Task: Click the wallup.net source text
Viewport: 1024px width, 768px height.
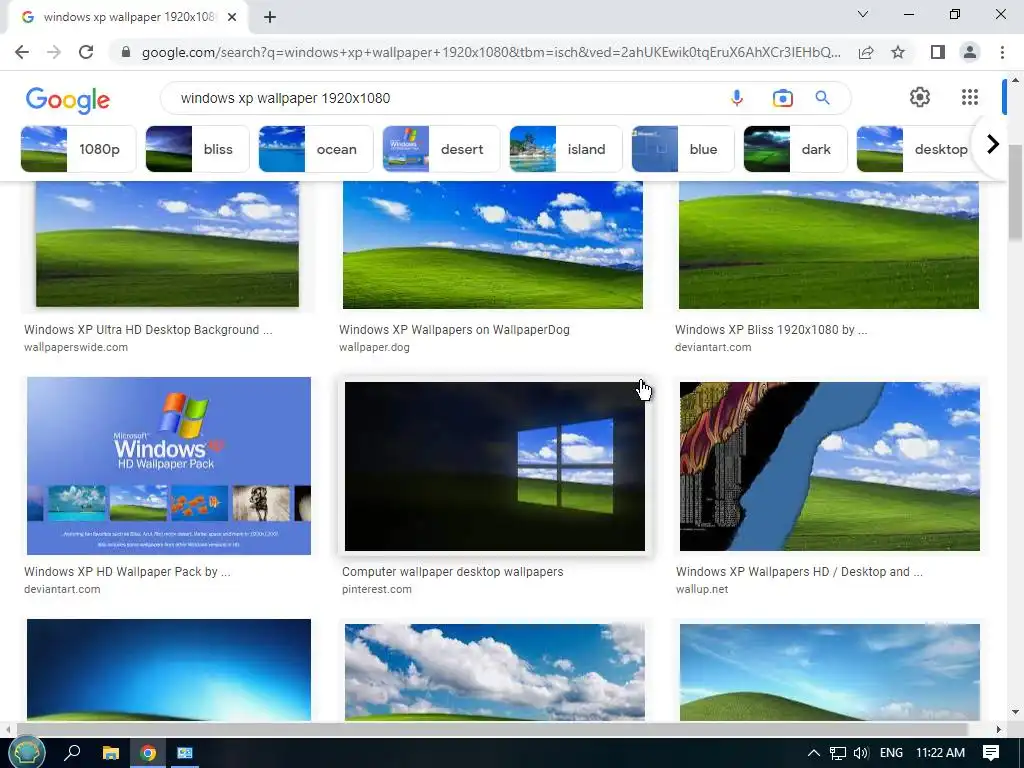Action: point(702,589)
